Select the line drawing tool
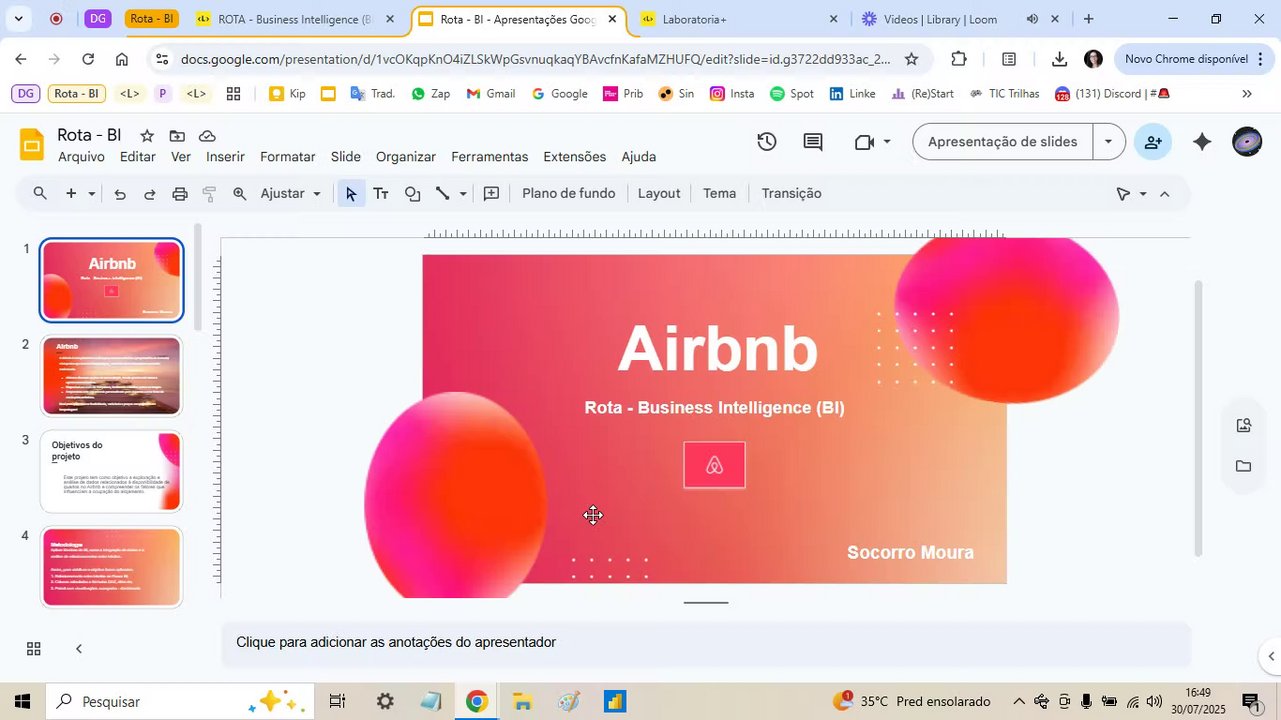Screen dimensions: 1281x720 point(442,194)
